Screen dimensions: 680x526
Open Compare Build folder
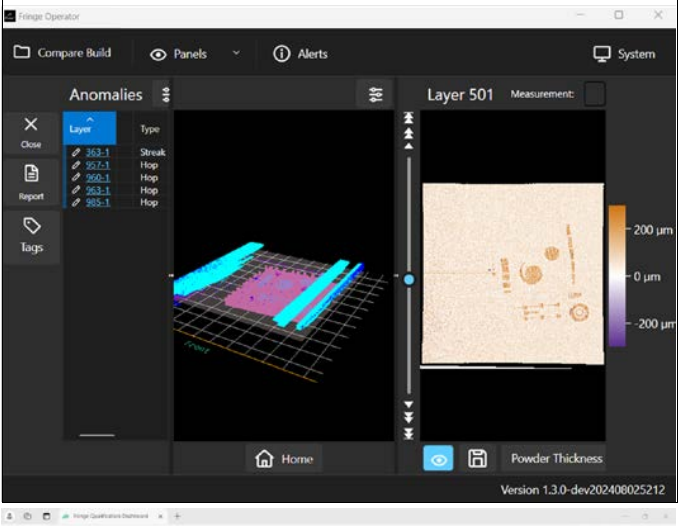[62, 53]
